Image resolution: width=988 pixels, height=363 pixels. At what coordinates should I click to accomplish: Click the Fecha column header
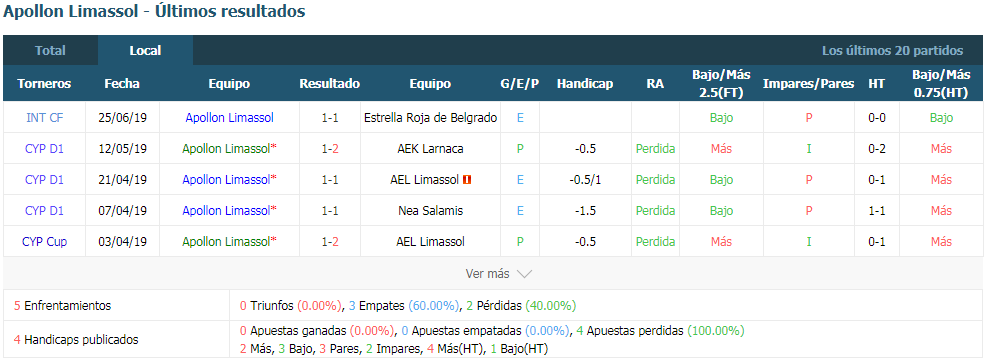(x=122, y=83)
